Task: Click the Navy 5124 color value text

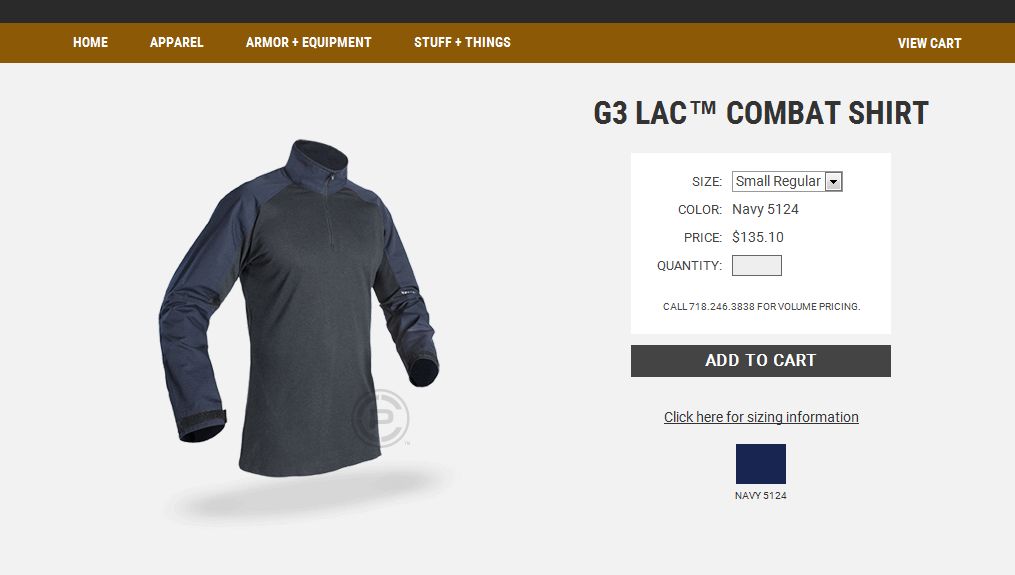Action: pos(765,210)
